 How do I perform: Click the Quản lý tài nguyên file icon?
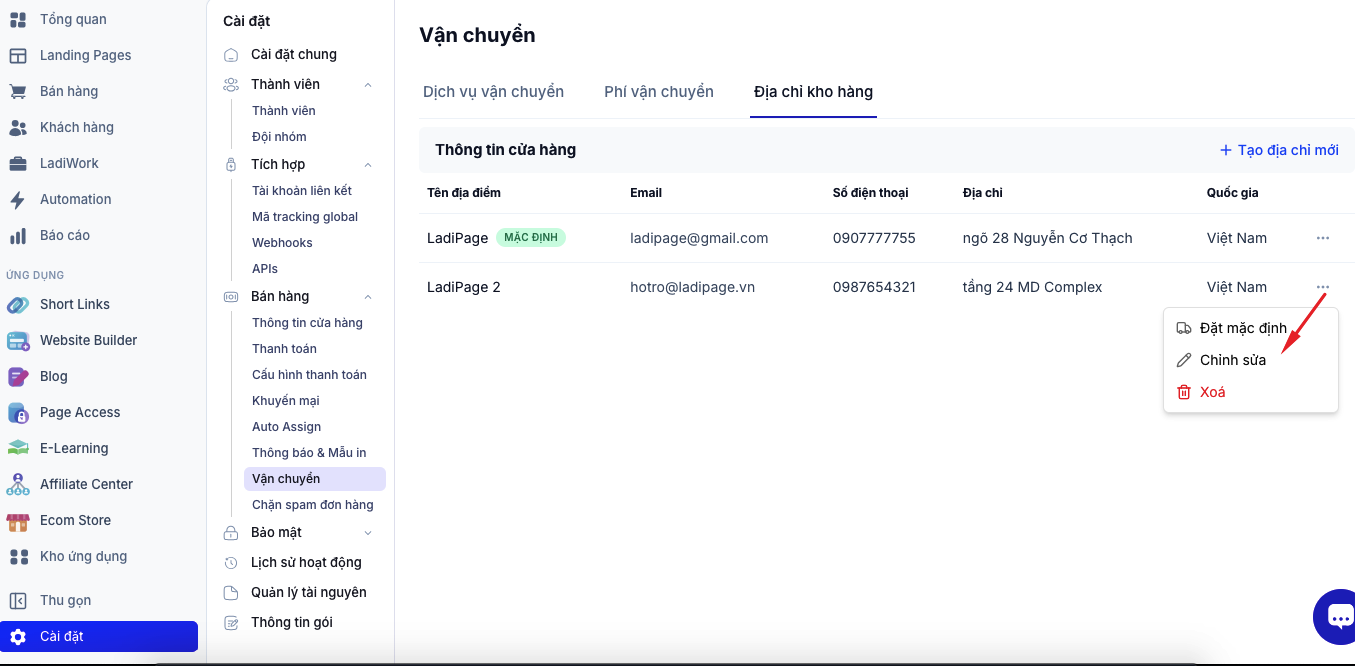[231, 592]
